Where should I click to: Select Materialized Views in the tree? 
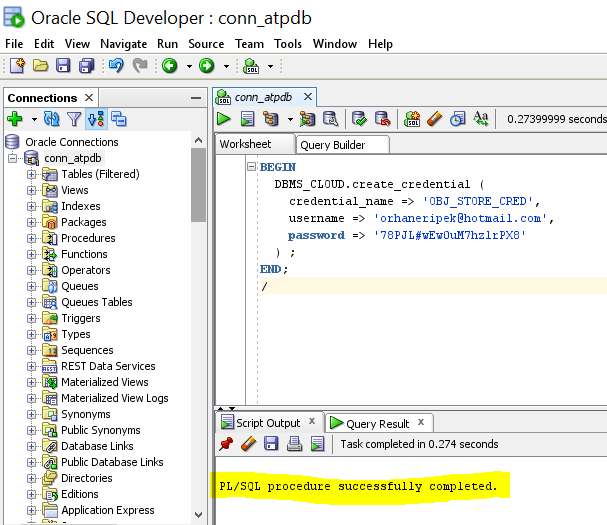pyautogui.click(x=104, y=382)
